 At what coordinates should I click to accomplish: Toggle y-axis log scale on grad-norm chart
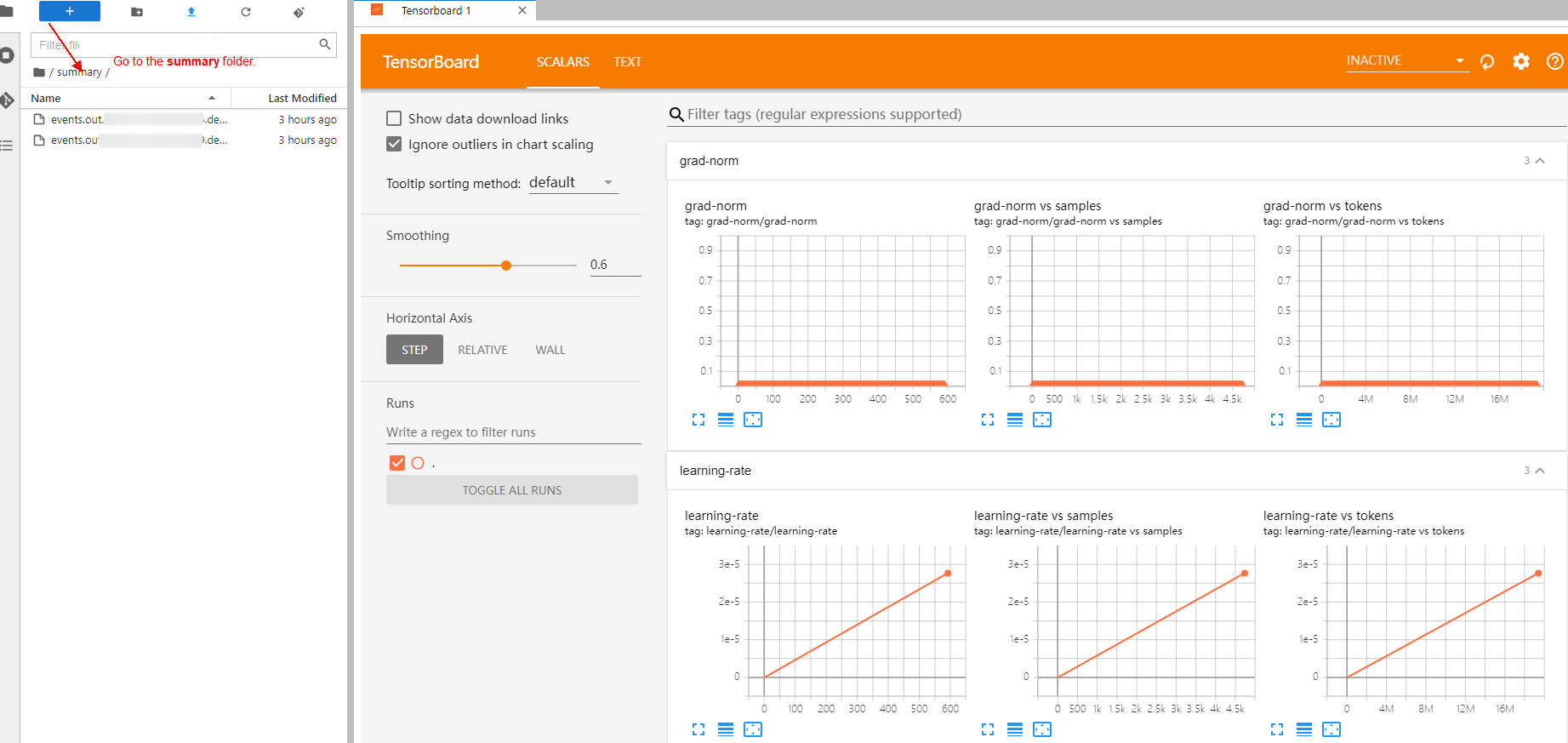[x=726, y=420]
